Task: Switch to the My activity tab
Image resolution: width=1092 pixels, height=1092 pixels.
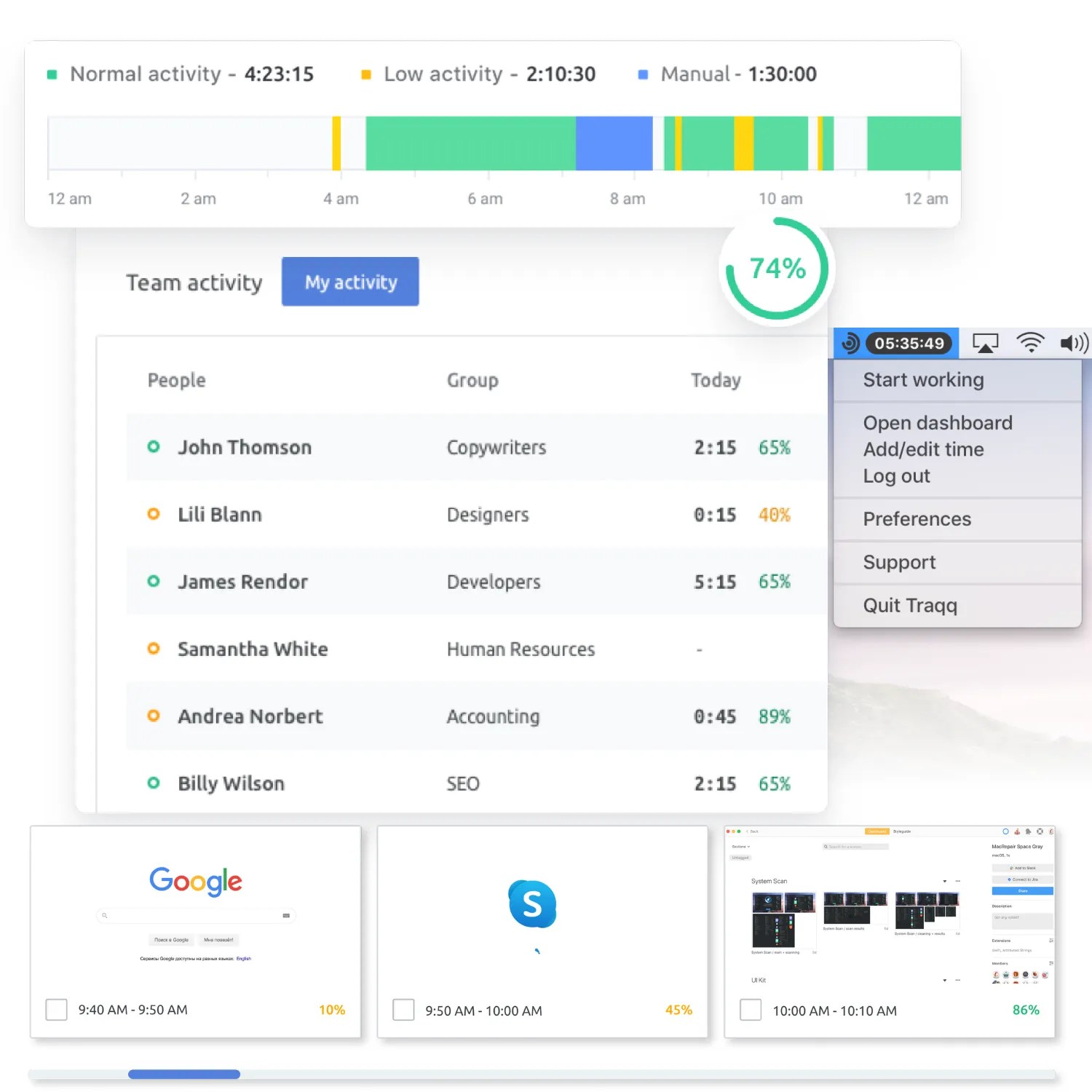Action: coord(350,282)
